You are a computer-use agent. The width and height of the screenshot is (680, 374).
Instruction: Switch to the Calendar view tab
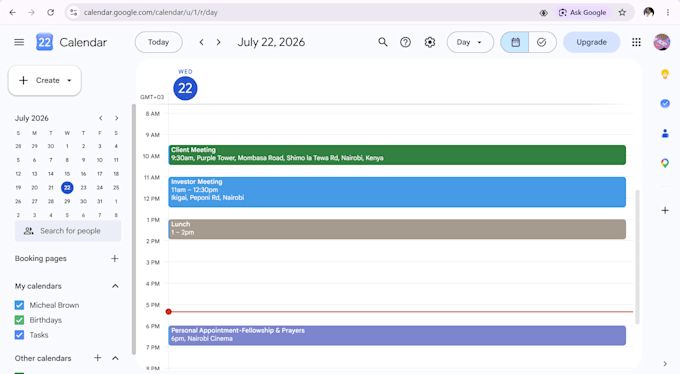click(515, 42)
